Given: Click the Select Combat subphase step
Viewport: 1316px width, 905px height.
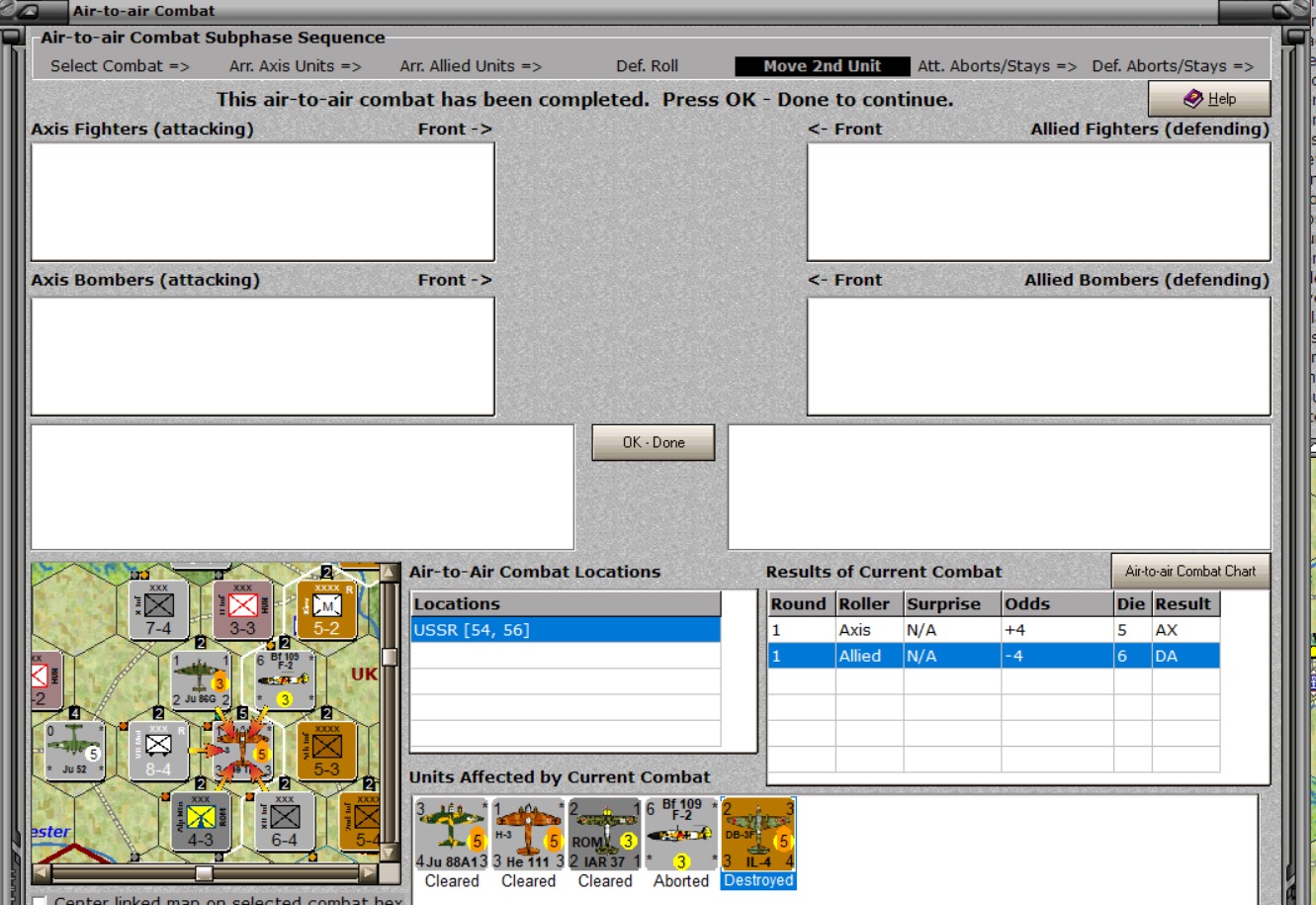Looking at the screenshot, I should coord(120,66).
